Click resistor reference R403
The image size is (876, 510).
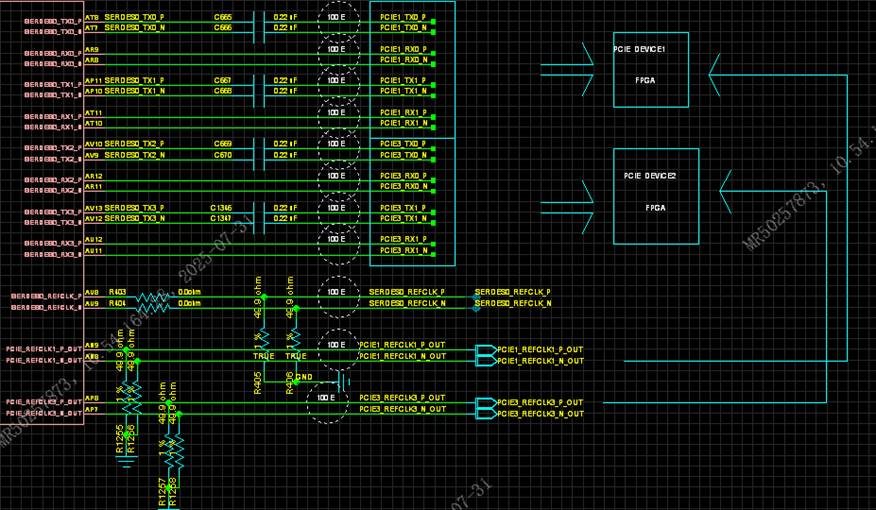click(117, 292)
